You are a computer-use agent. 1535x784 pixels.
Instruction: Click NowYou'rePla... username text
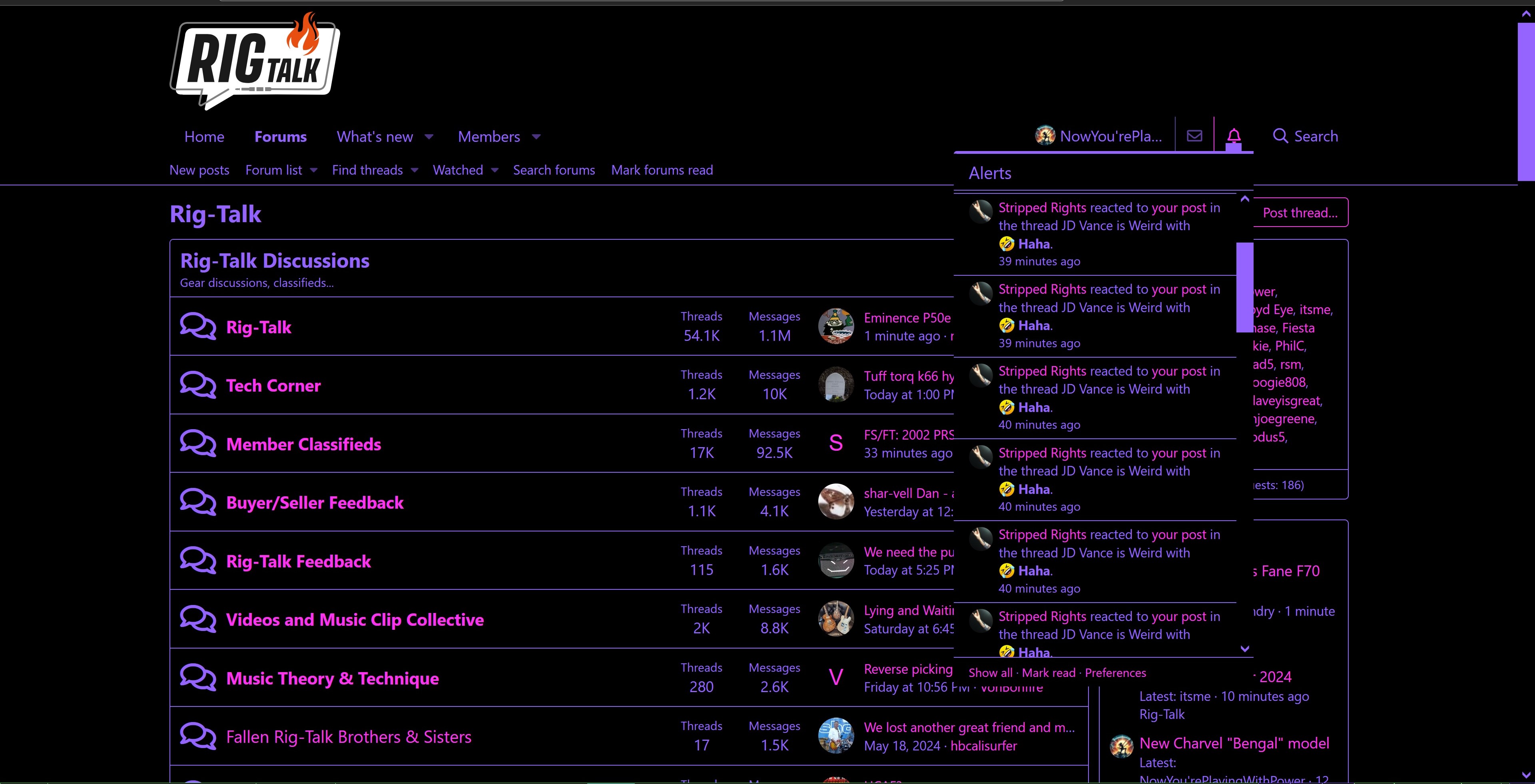[1111, 136]
